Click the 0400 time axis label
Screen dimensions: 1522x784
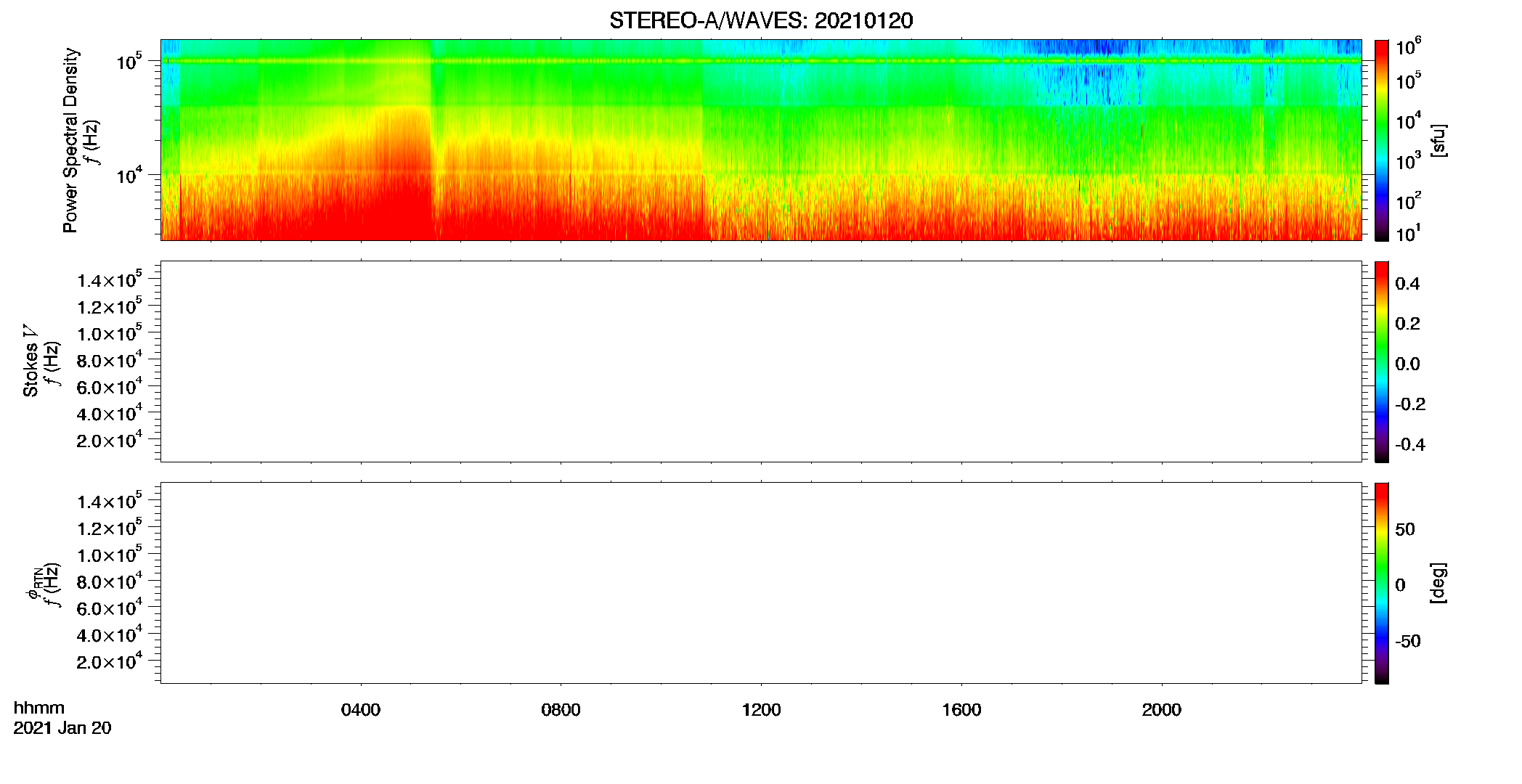coord(361,710)
